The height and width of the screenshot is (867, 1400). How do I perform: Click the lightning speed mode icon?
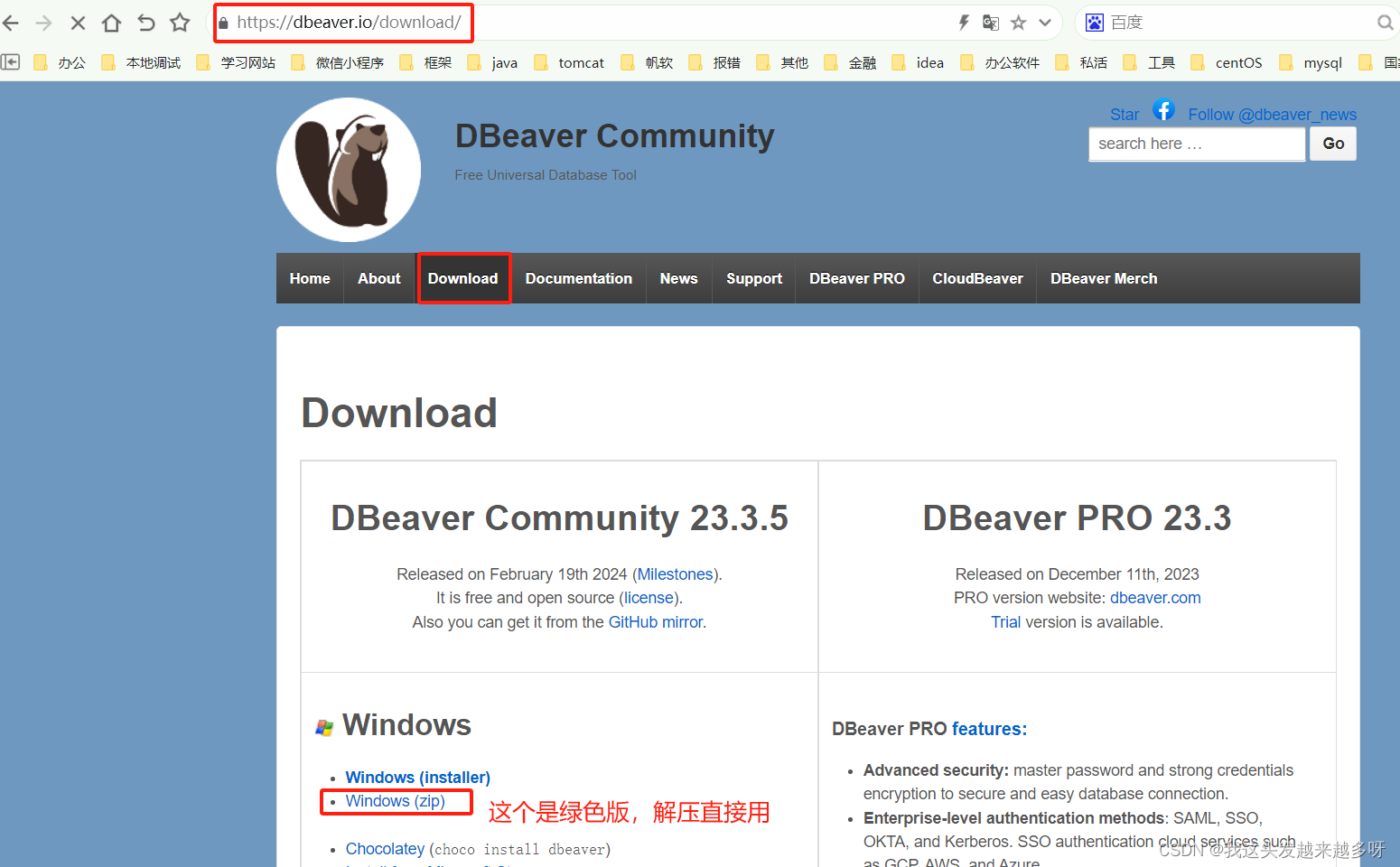point(964,23)
